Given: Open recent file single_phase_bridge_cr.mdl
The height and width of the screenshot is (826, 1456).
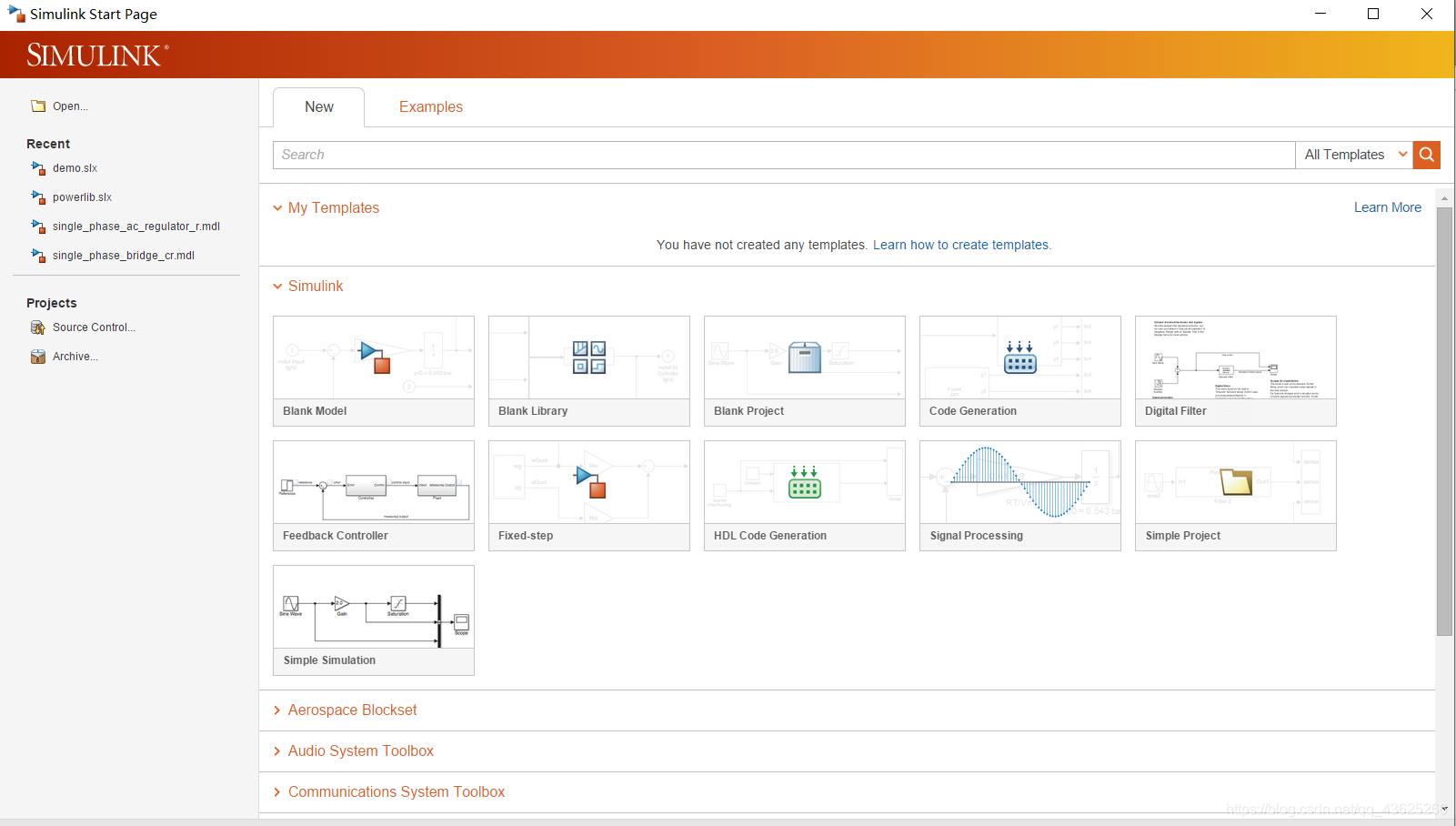Looking at the screenshot, I should pyautogui.click(x=124, y=256).
